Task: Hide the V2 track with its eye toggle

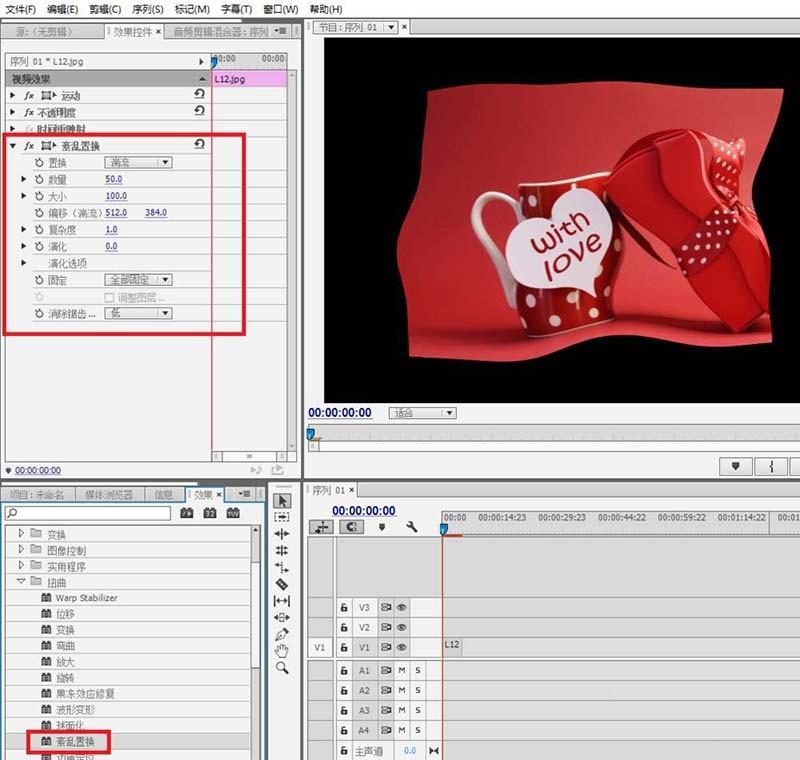Action: point(401,627)
